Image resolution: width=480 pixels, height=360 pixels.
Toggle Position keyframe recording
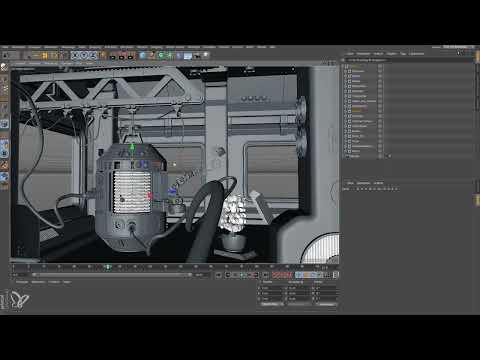299,275
